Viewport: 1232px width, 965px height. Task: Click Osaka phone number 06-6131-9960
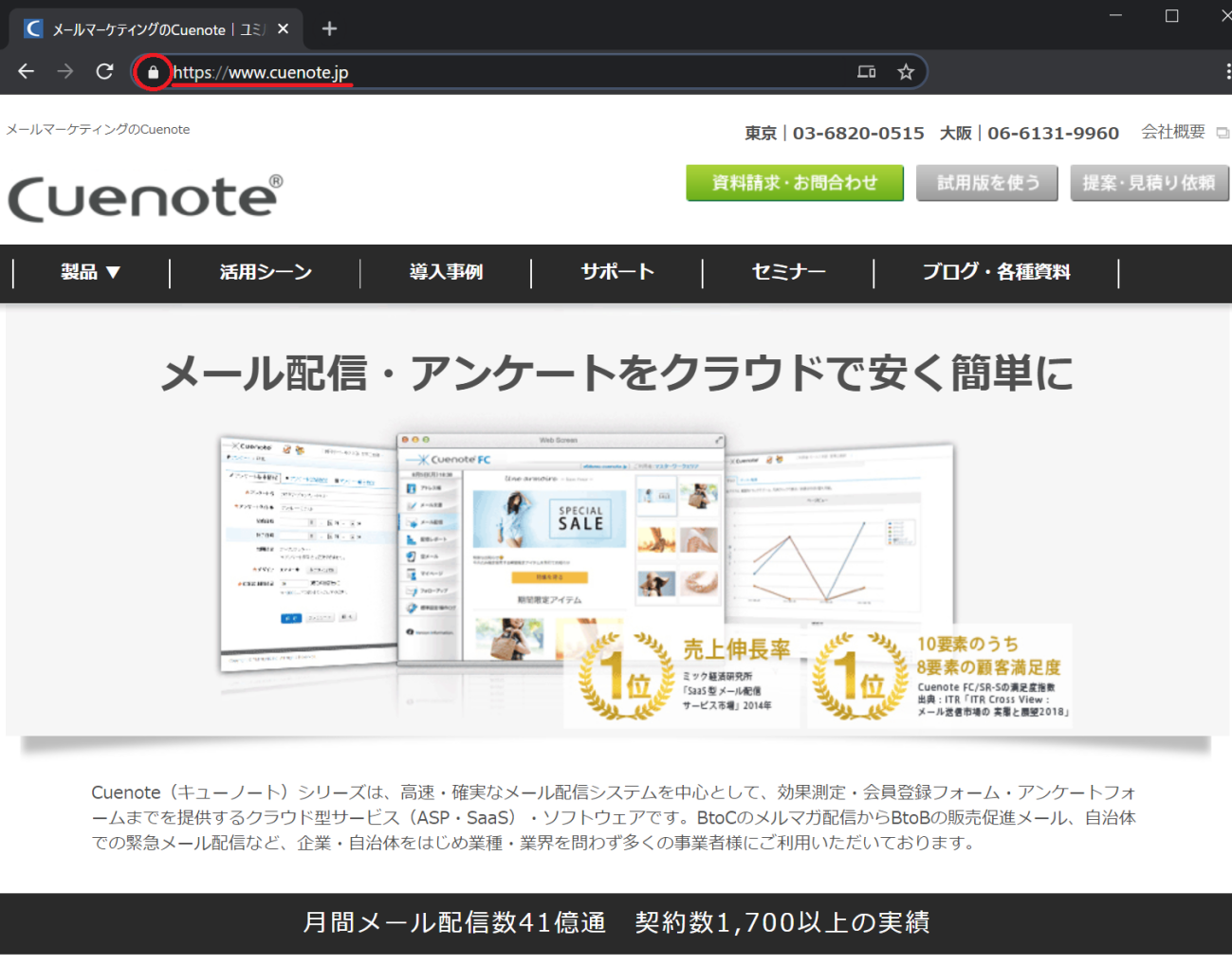[x=1054, y=133]
